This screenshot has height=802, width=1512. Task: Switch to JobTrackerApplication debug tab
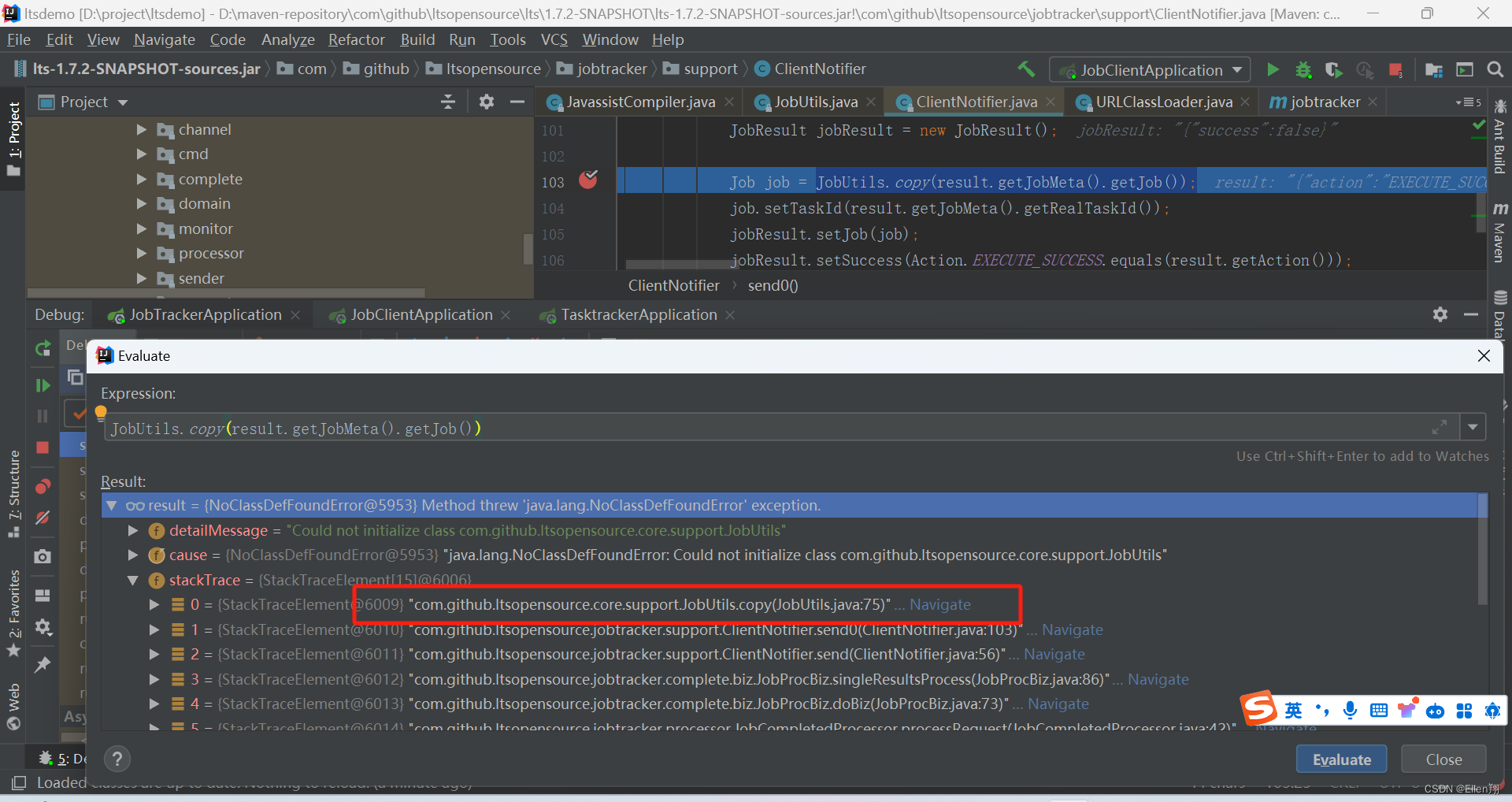[x=205, y=314]
